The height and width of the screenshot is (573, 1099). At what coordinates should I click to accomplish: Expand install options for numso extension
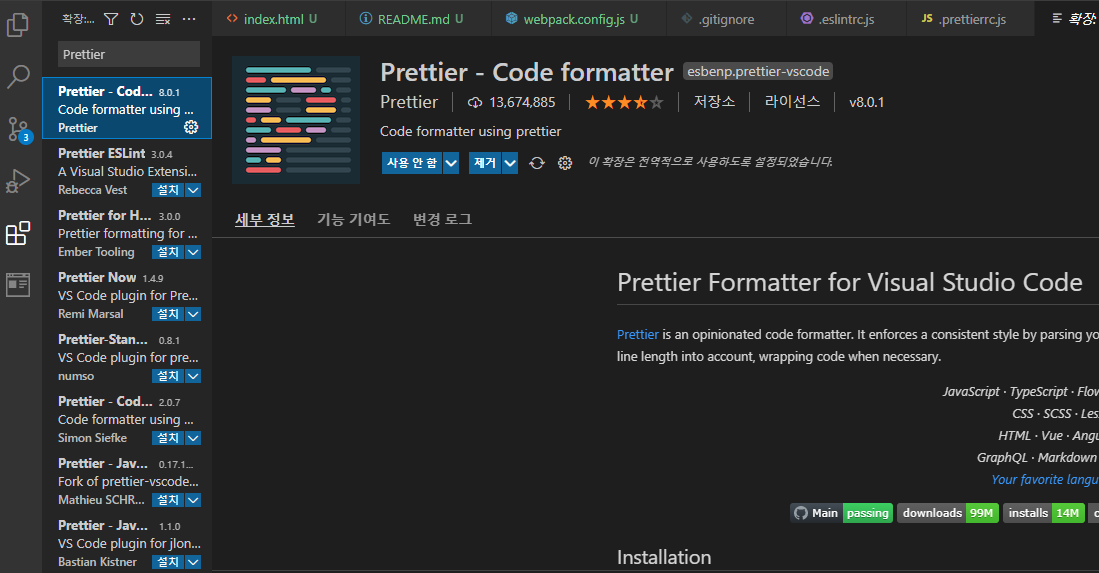pyautogui.click(x=193, y=376)
